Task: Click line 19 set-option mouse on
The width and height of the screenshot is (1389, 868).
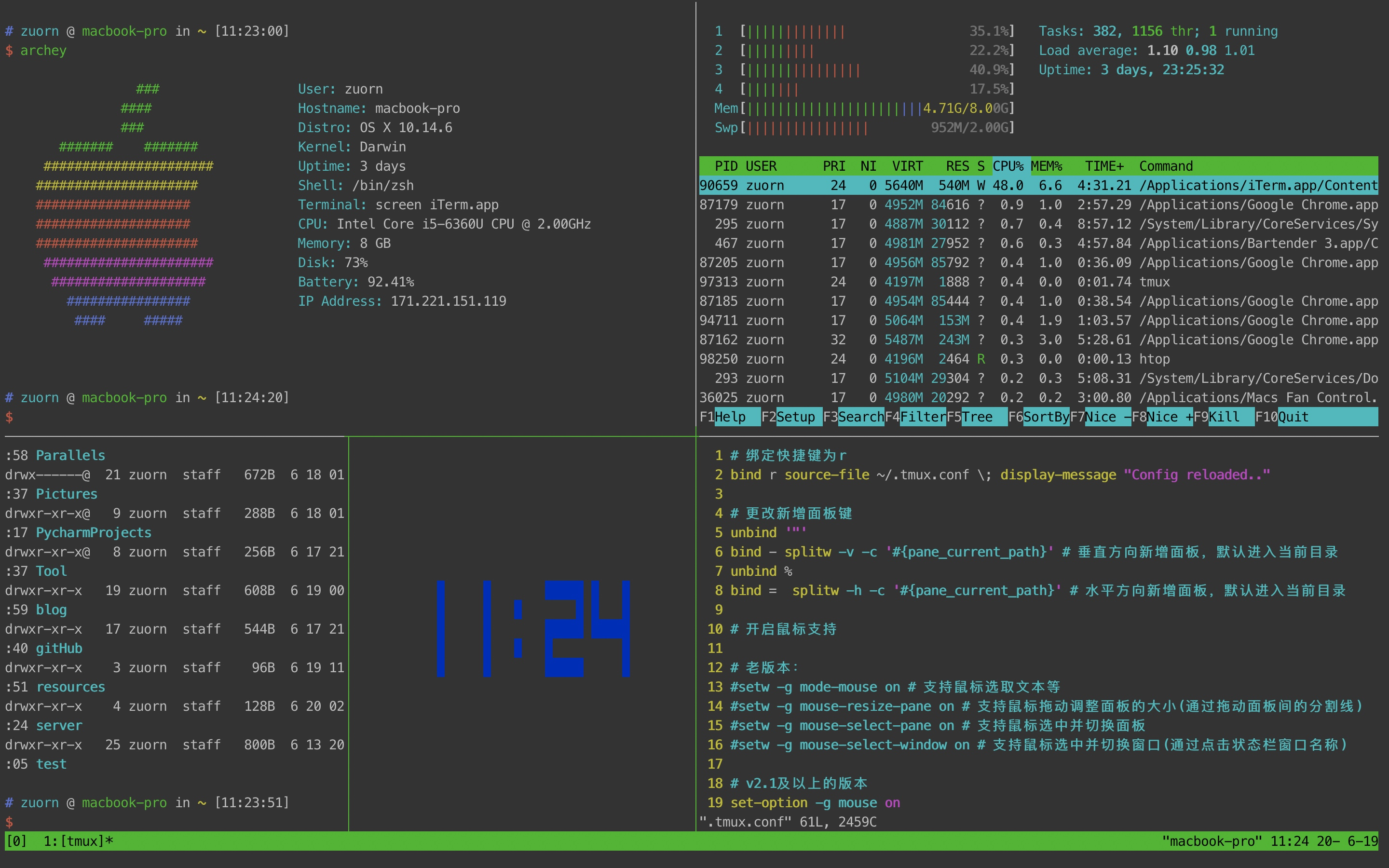Action: (815, 802)
